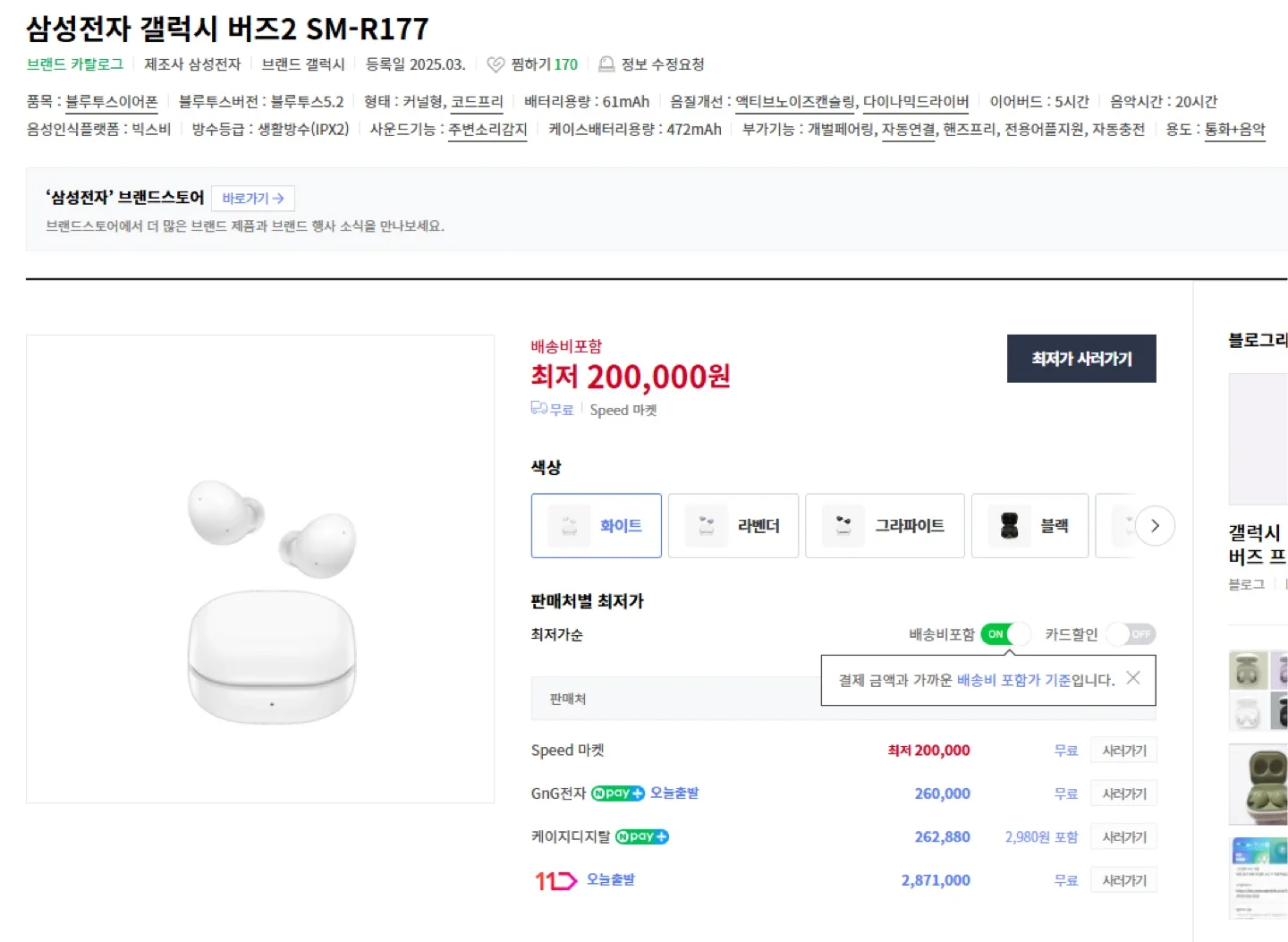Click the free shipping truck icon
The width and height of the screenshot is (1288, 942).
(538, 409)
